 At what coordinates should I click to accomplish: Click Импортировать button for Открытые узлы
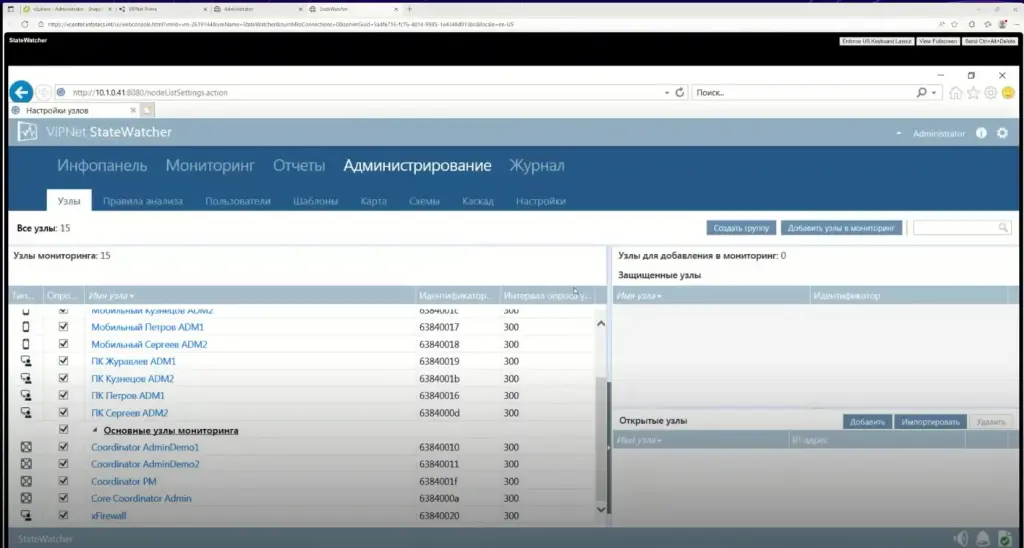click(931, 422)
